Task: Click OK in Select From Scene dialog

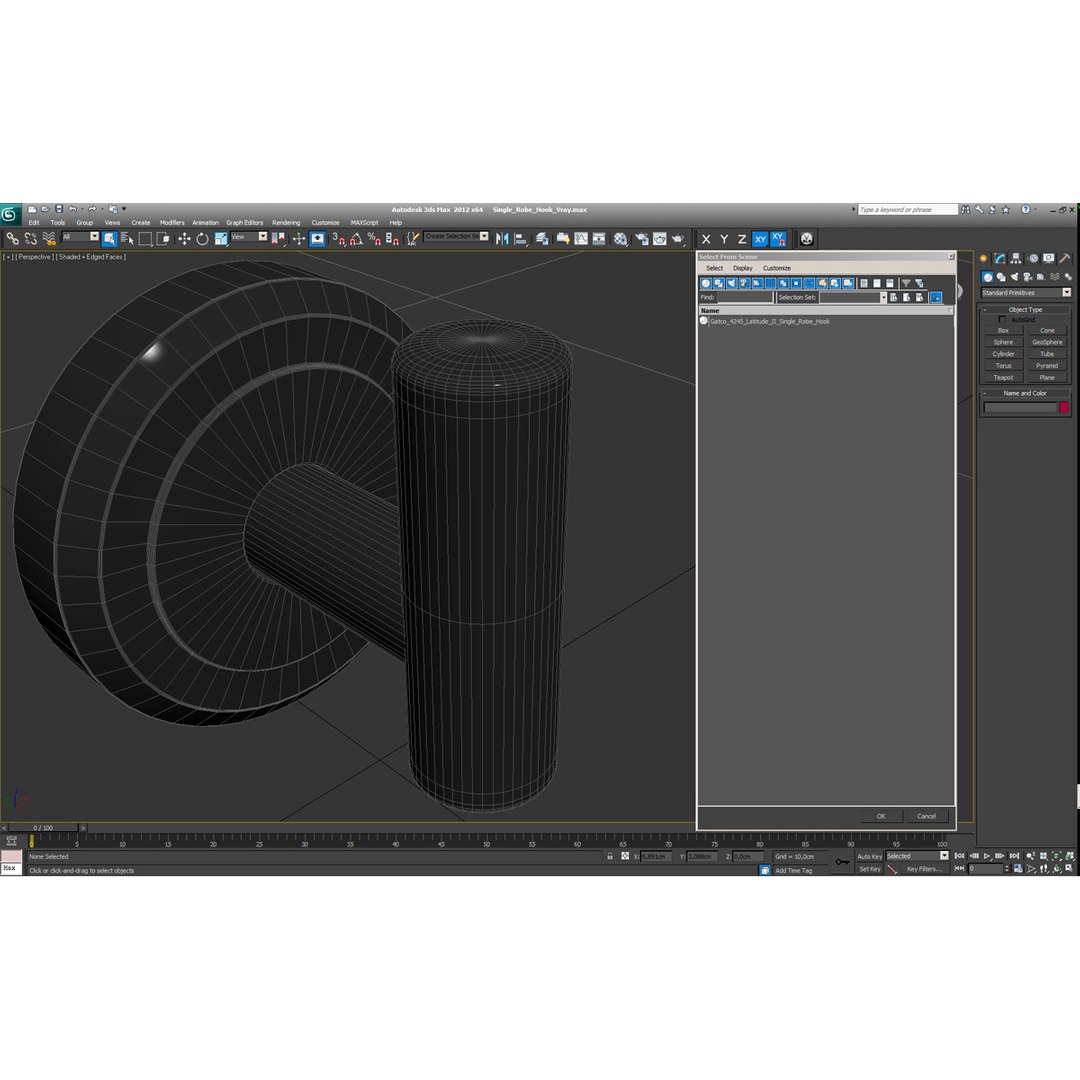Action: 881,816
